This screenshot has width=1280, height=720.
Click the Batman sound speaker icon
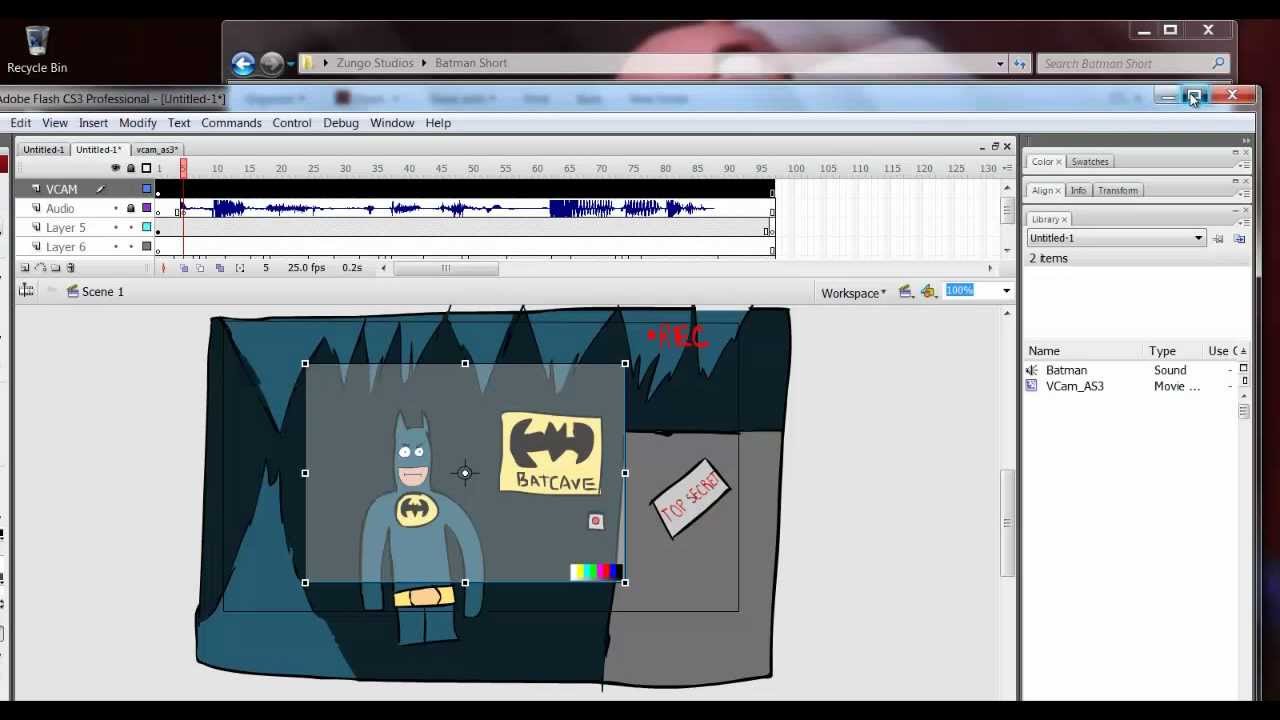click(x=1031, y=370)
